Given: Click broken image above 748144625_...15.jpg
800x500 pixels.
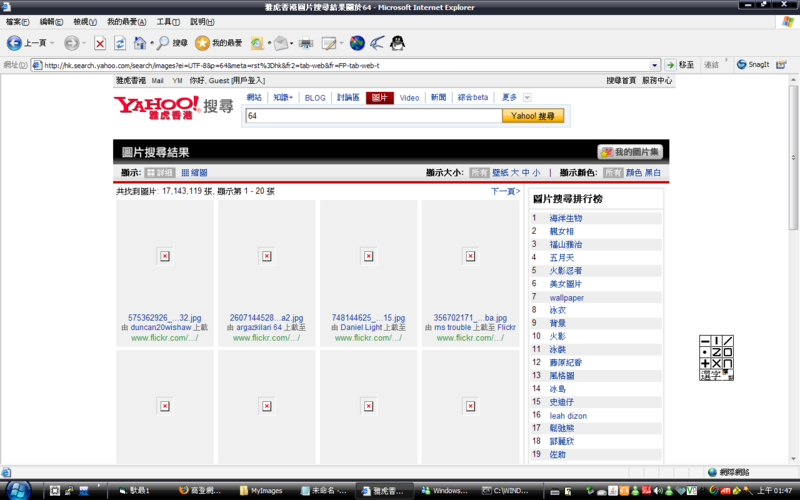Looking at the screenshot, I should coord(369,256).
